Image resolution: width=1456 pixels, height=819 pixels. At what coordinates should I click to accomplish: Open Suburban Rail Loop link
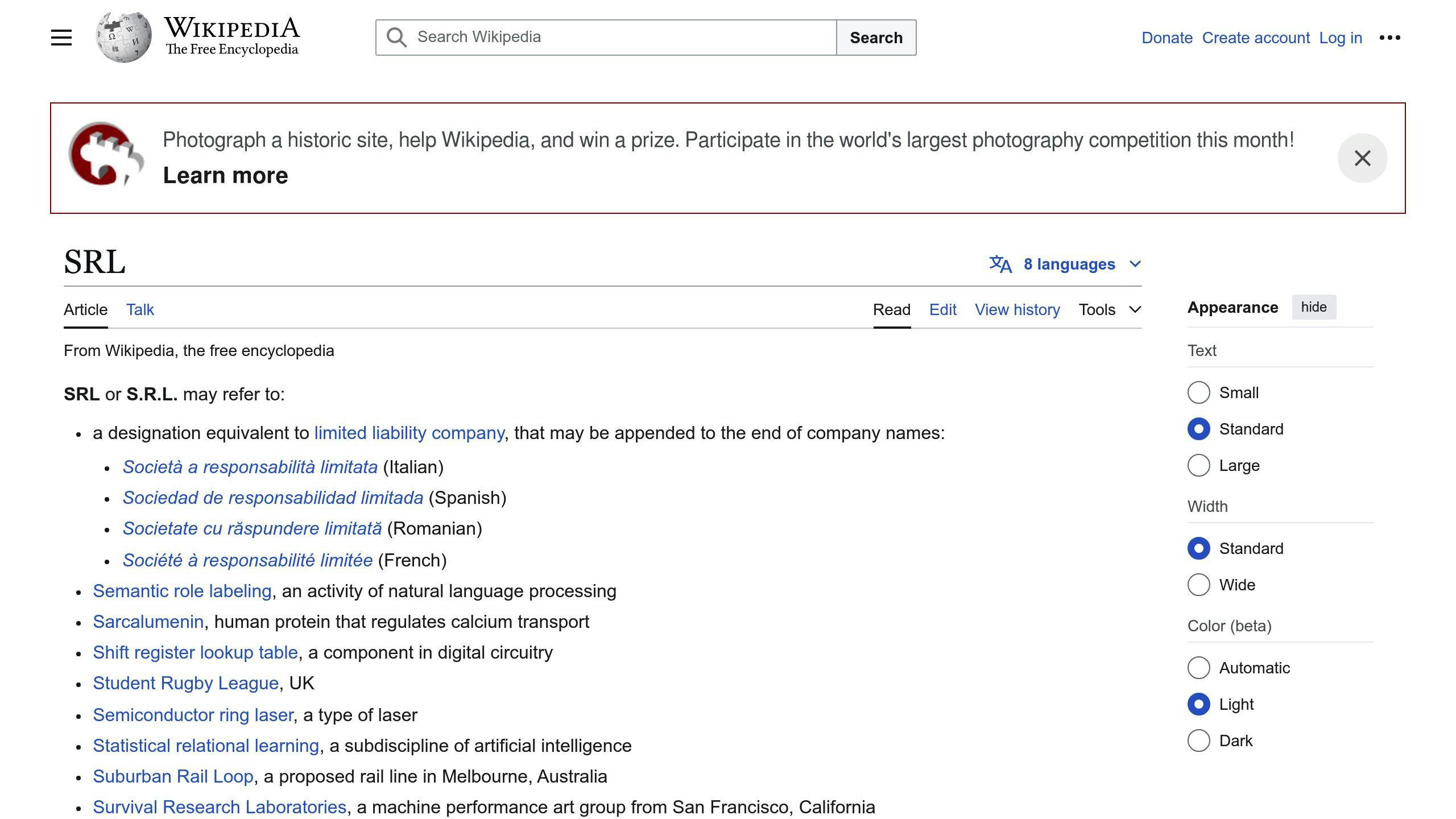173,776
